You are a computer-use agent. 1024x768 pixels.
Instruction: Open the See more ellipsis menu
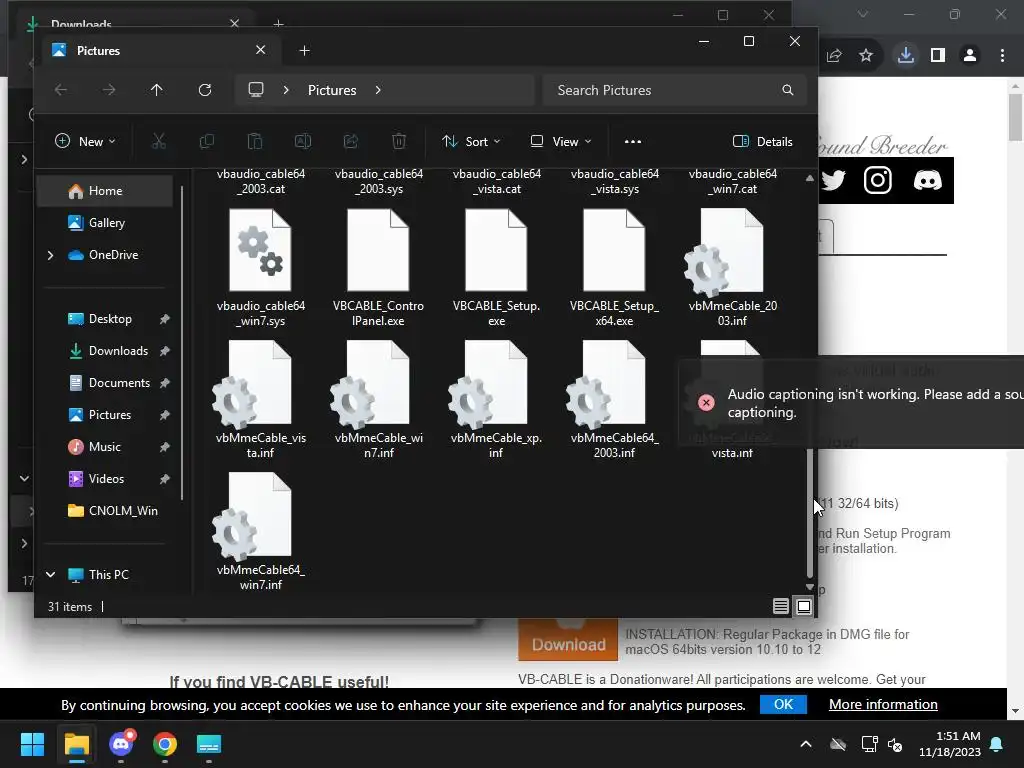tap(633, 142)
